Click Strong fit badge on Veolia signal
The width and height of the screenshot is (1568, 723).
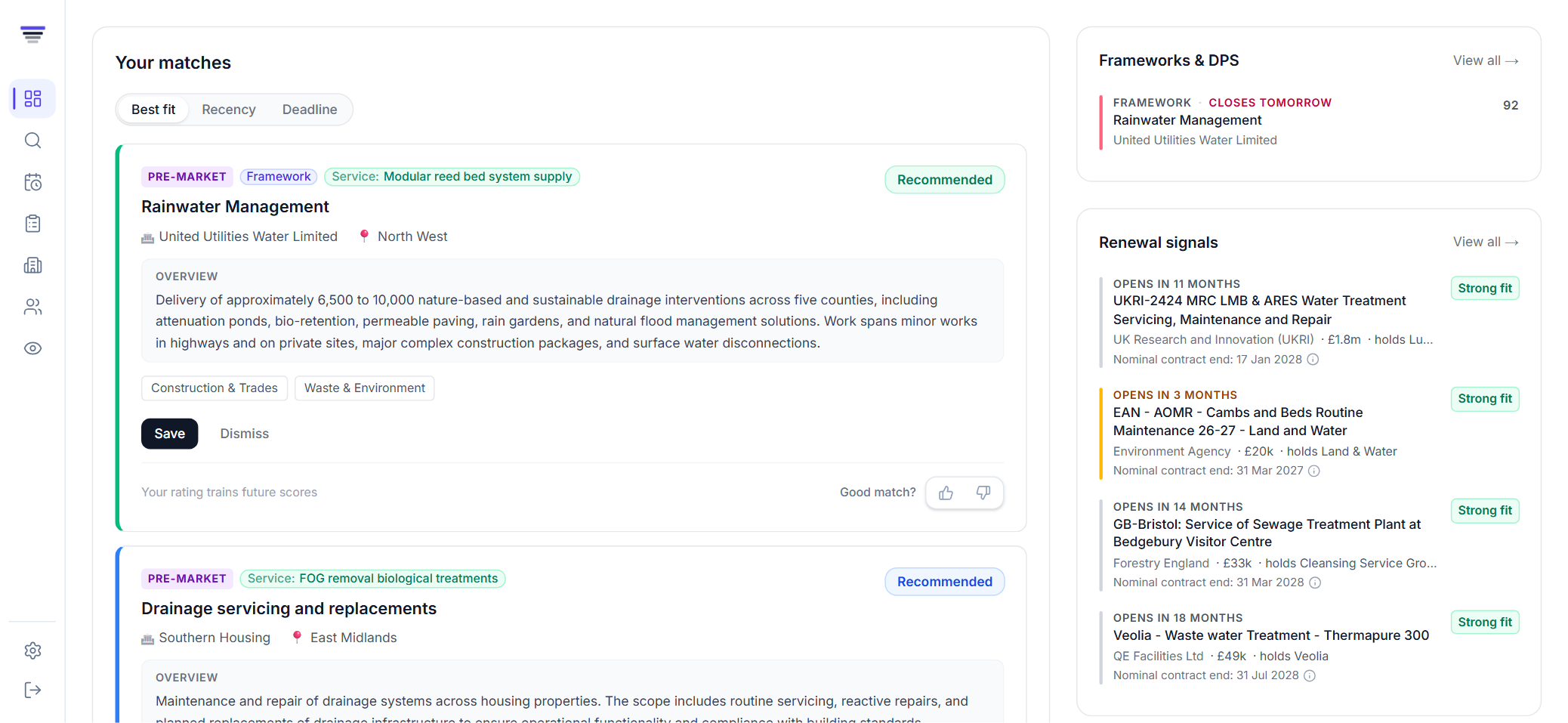point(1485,622)
